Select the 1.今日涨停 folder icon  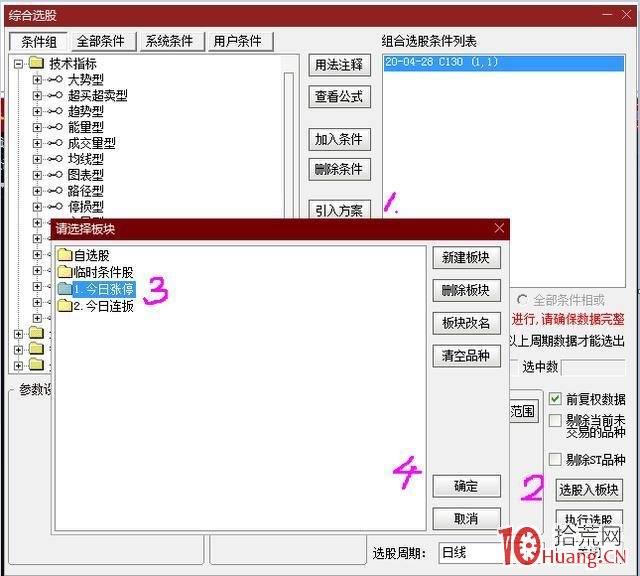tap(64, 289)
